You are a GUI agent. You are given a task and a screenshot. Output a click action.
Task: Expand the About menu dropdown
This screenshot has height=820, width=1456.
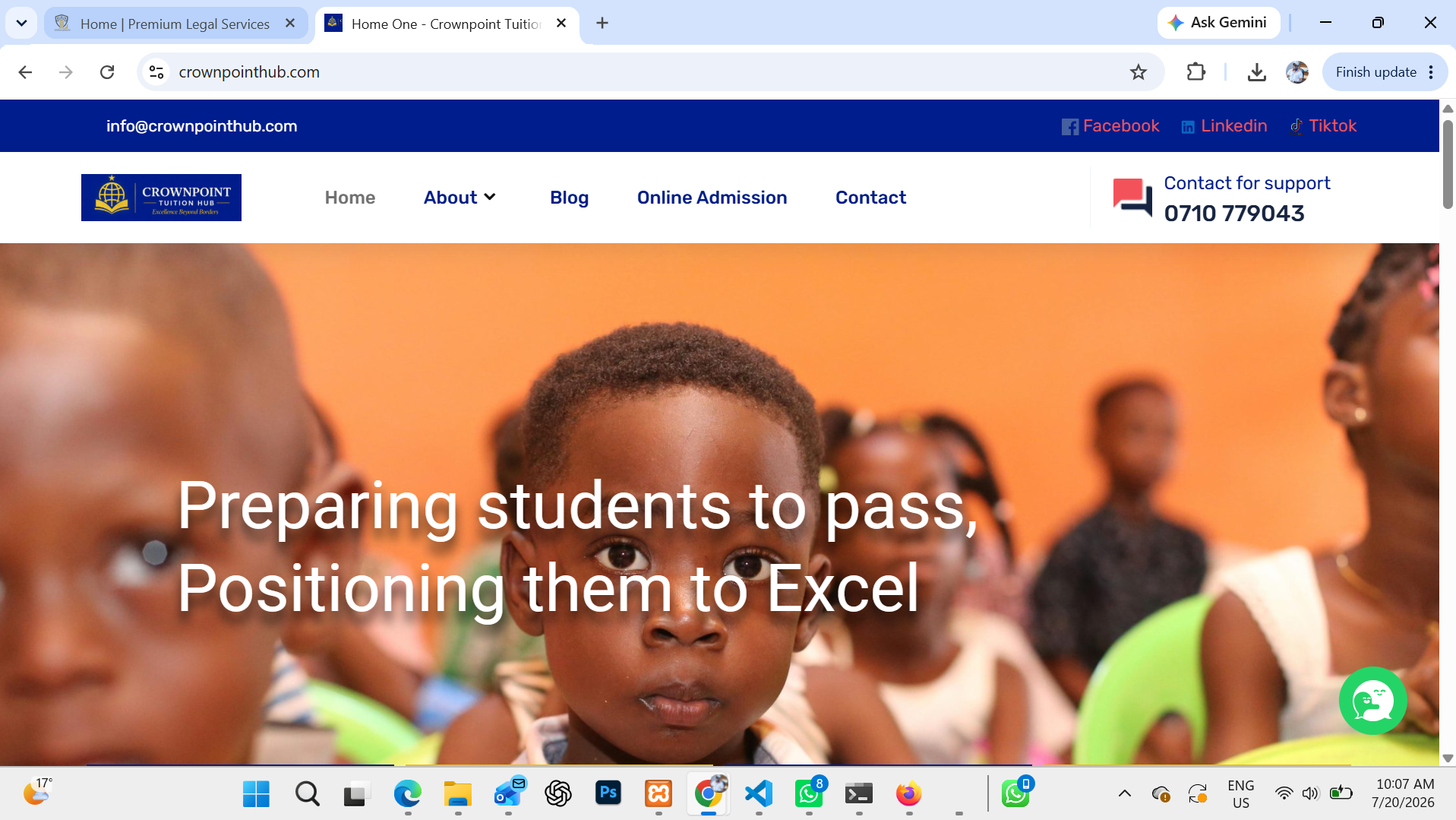click(460, 198)
